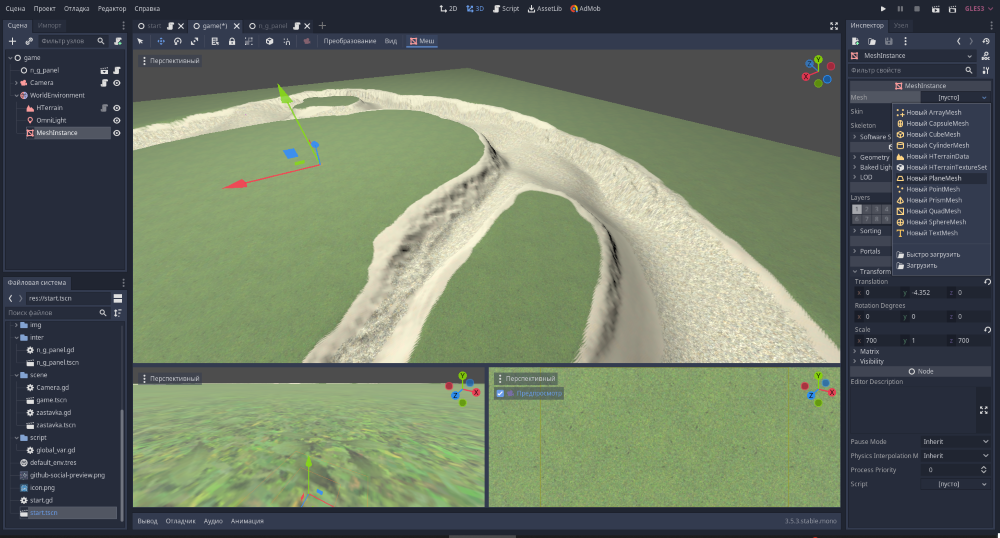Click the add new node plus icon

[12, 41]
